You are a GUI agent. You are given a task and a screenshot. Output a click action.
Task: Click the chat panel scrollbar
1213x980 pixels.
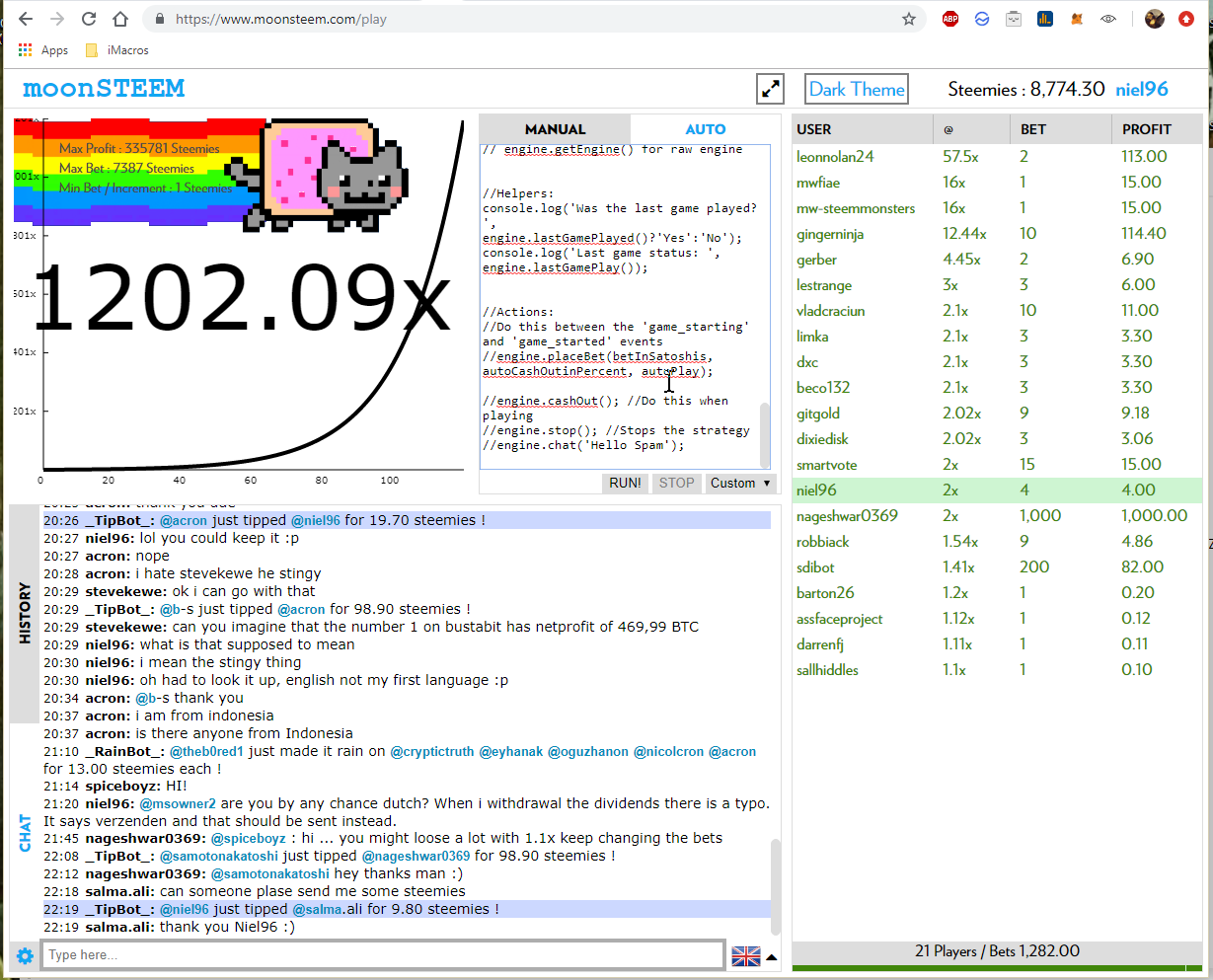tap(776, 888)
